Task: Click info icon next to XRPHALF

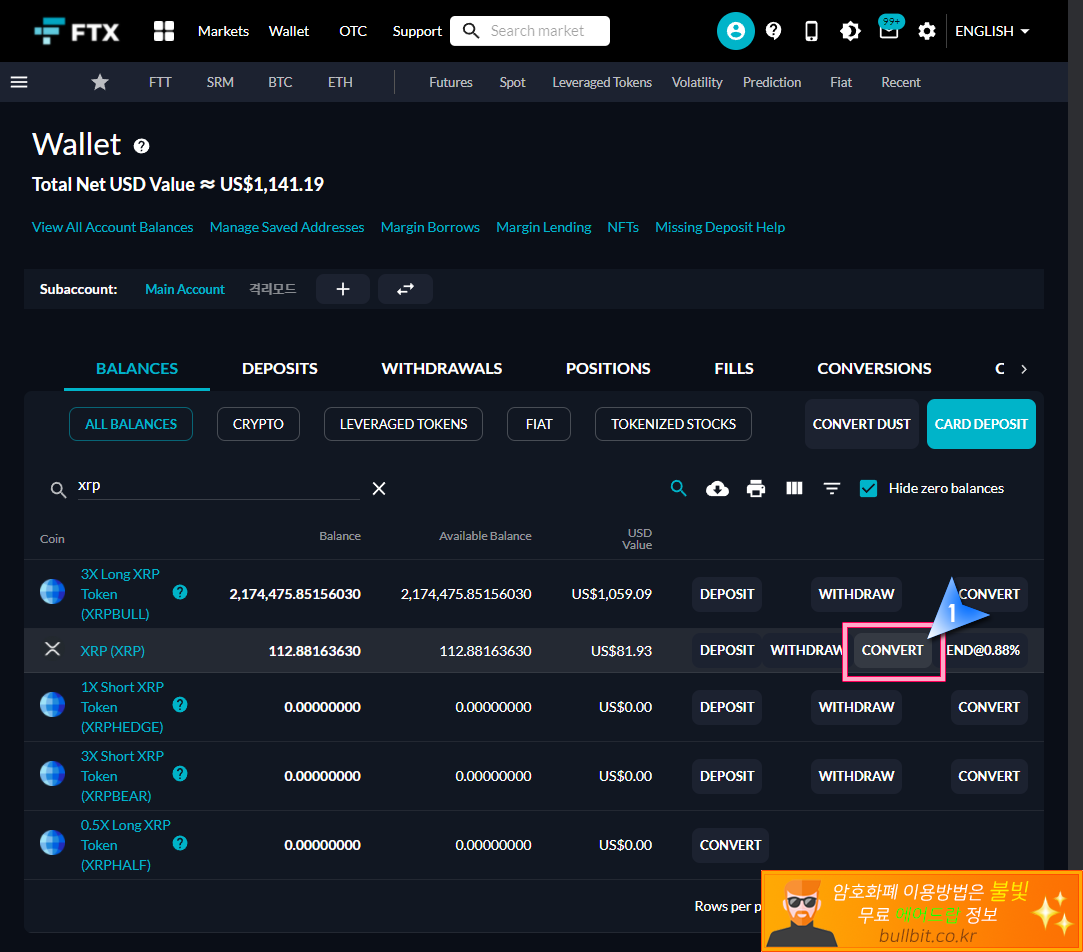Action: (x=180, y=843)
